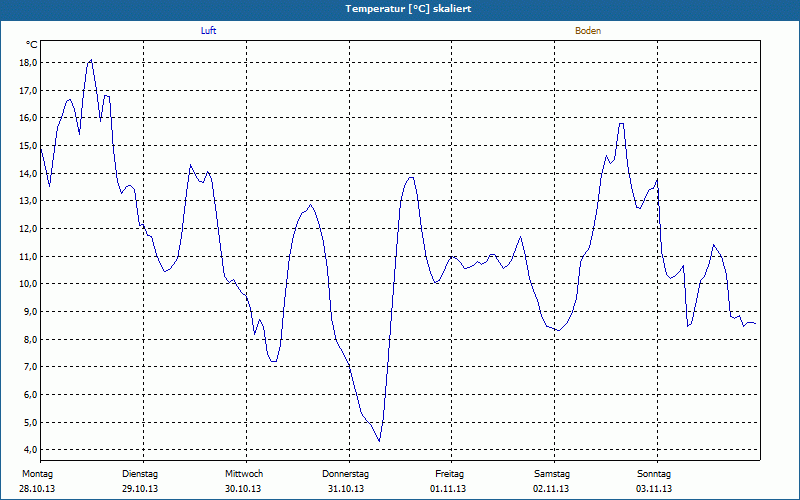This screenshot has height=500, width=800.
Task: Click the 18° peak on Monday's curve
Action: (91, 60)
